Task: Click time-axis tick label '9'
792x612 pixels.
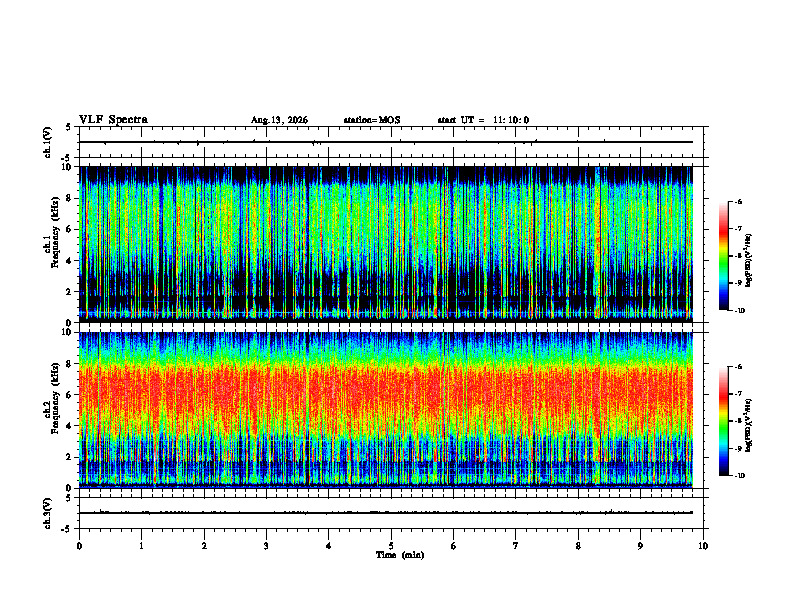Action: (x=640, y=546)
